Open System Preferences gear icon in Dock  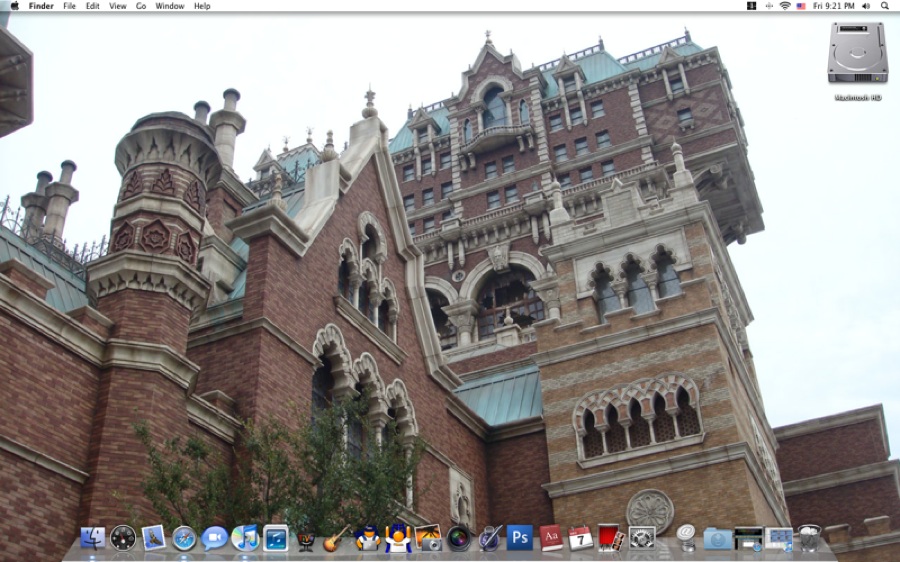point(642,538)
